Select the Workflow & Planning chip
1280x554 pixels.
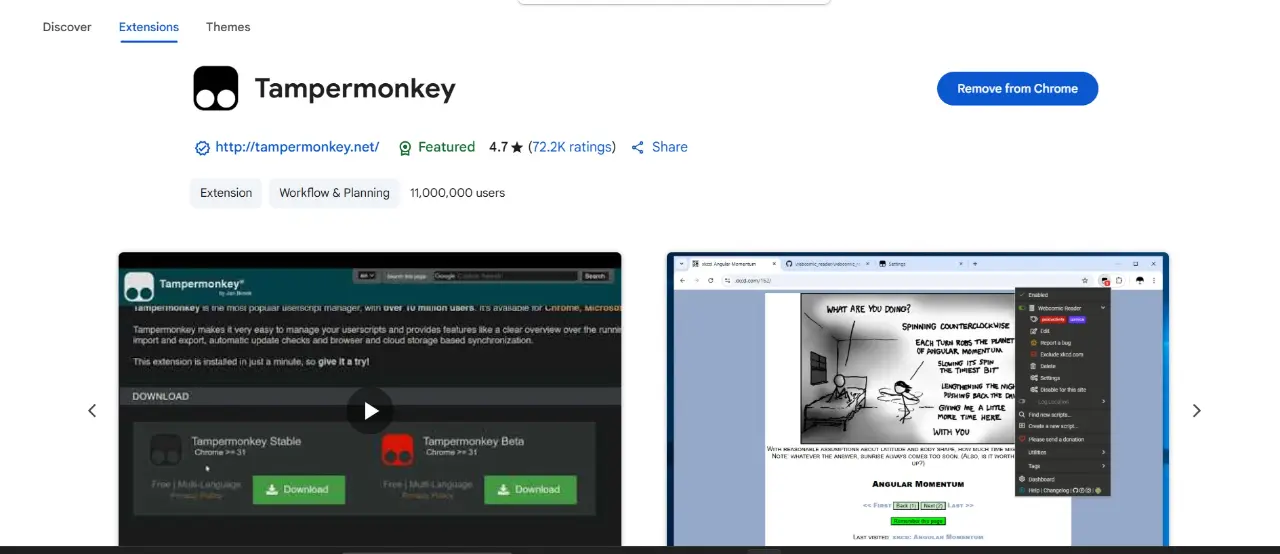334,193
